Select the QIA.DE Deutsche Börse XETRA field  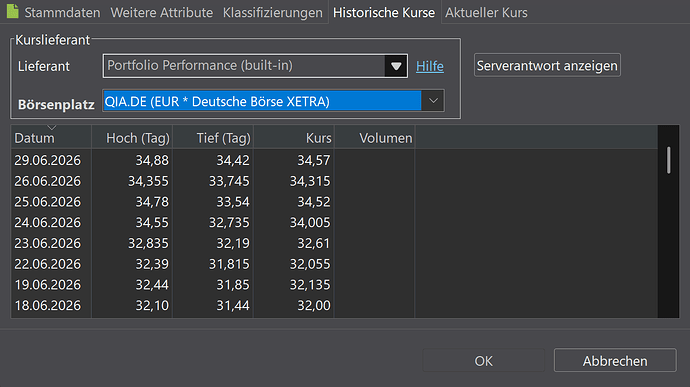point(273,101)
